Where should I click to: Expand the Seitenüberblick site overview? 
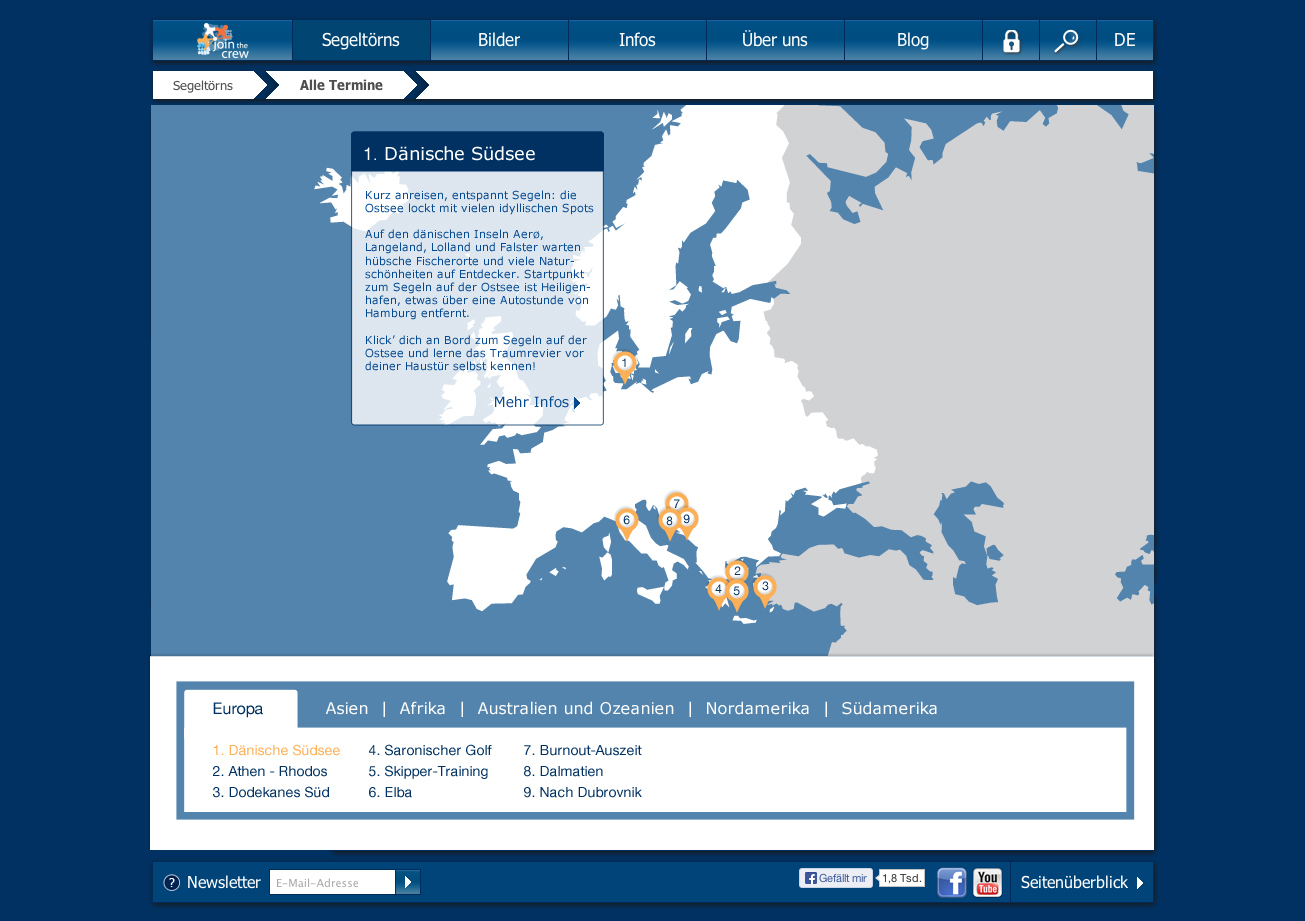point(1081,882)
